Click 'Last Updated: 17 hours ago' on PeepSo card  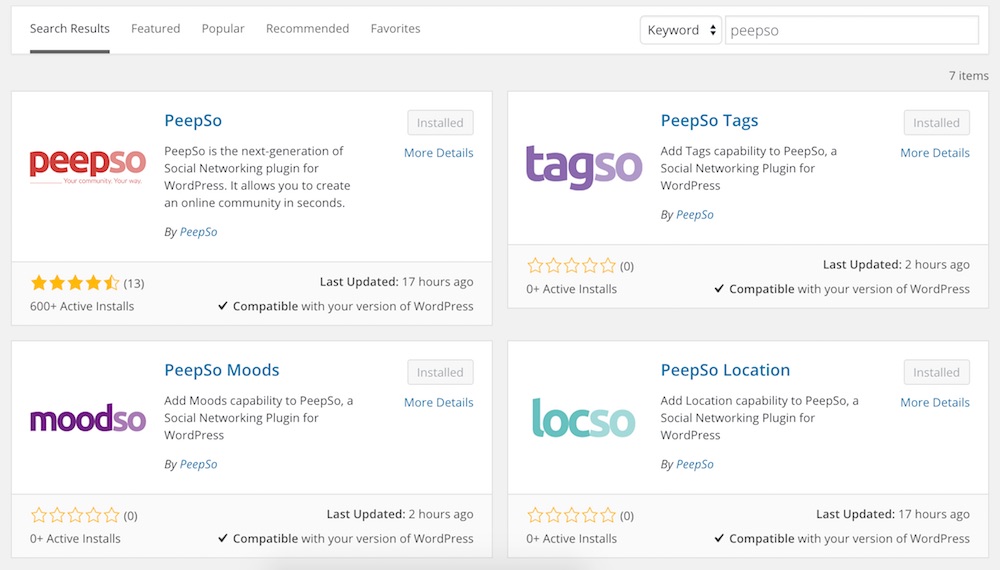[396, 282]
